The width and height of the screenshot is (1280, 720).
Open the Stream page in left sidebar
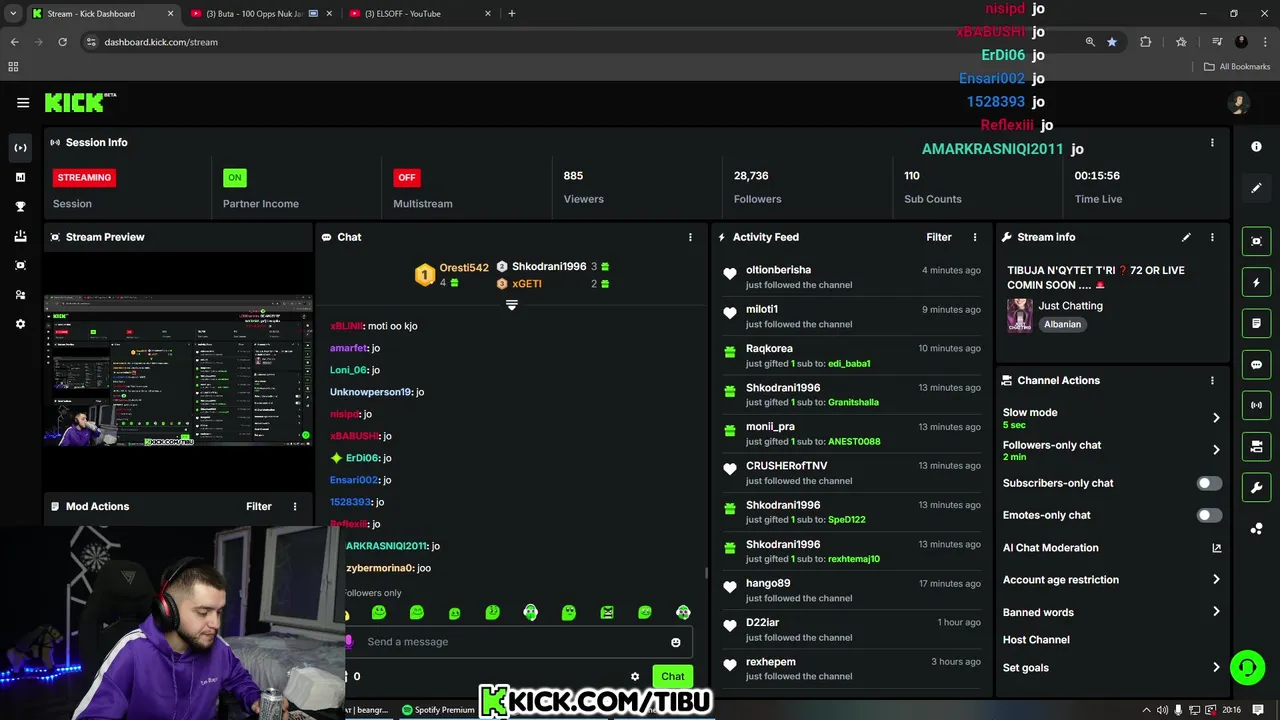click(x=20, y=148)
